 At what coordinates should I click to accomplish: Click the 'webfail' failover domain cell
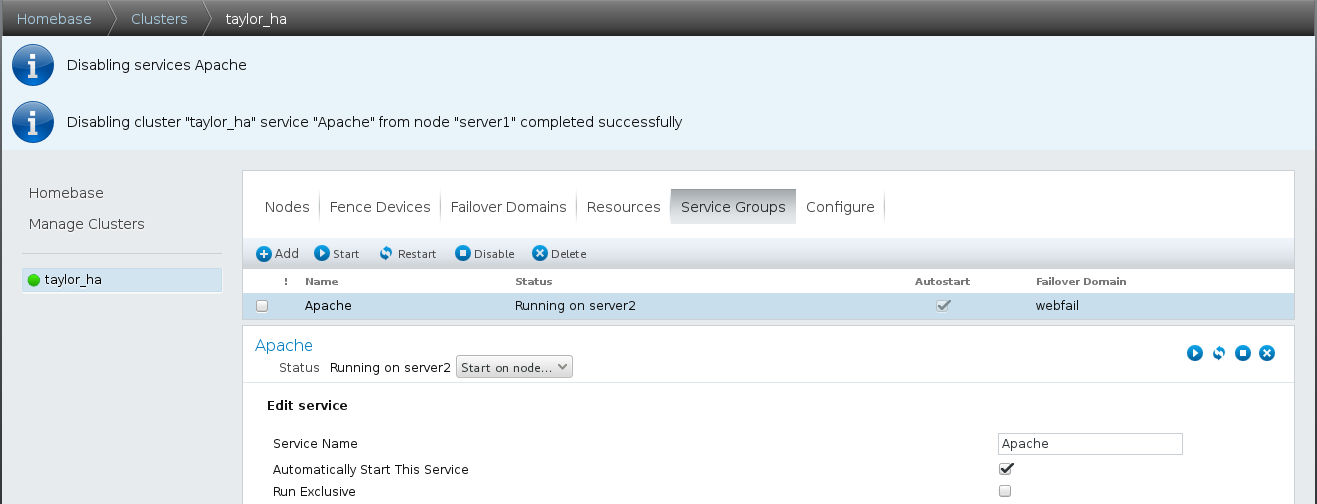(1057, 306)
